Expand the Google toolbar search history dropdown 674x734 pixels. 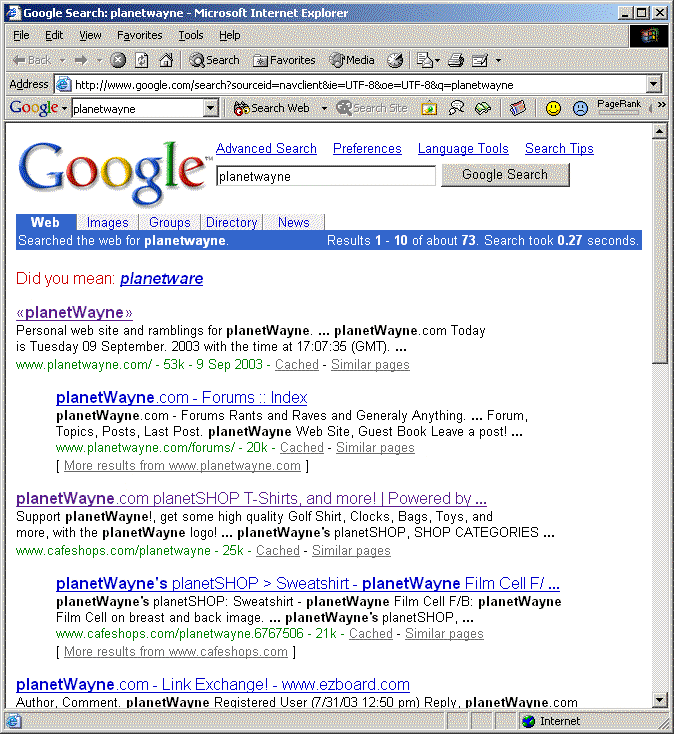click(212, 108)
